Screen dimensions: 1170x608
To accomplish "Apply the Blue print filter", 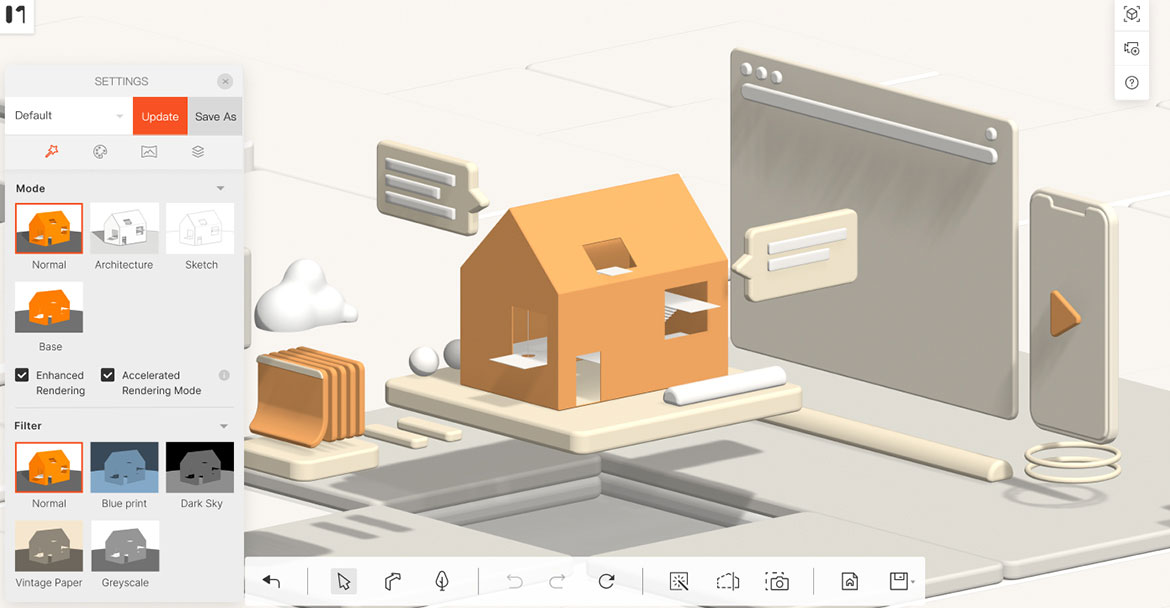I will 124,468.
